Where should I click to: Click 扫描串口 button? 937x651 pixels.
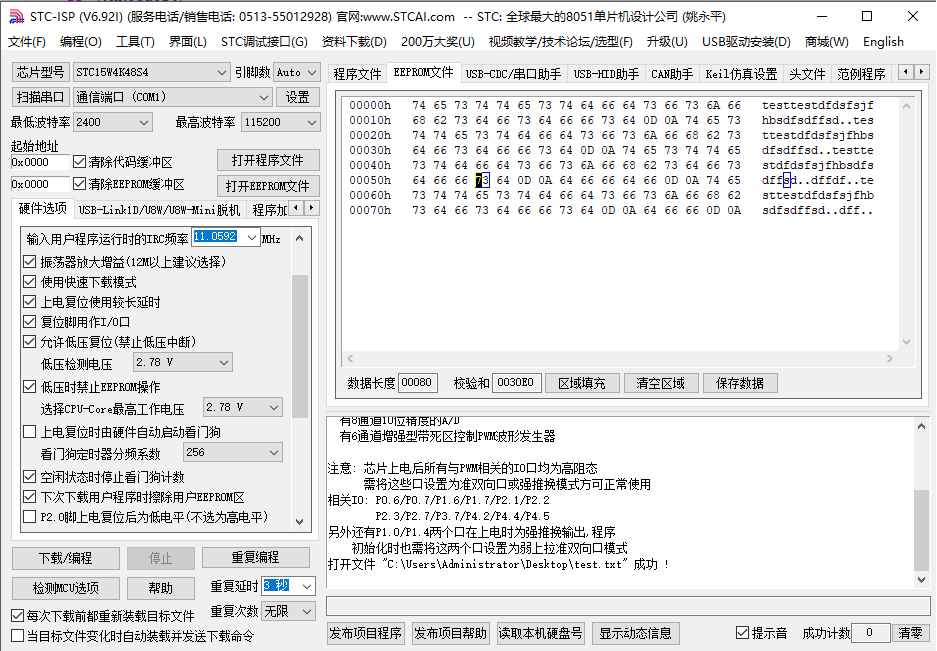pyautogui.click(x=41, y=97)
